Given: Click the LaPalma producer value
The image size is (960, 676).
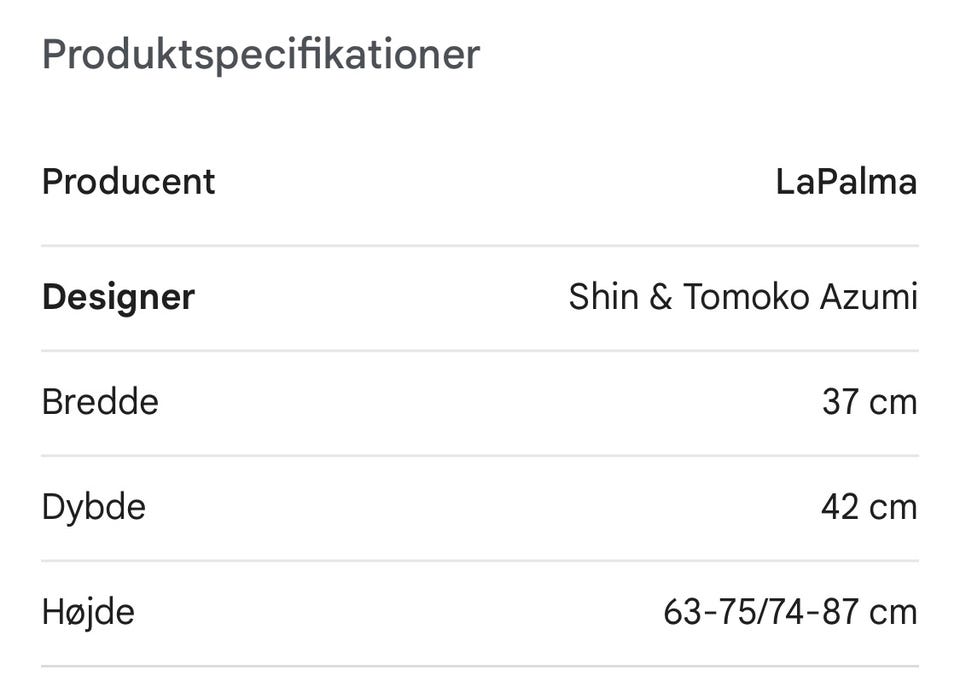Looking at the screenshot, I should 846,182.
